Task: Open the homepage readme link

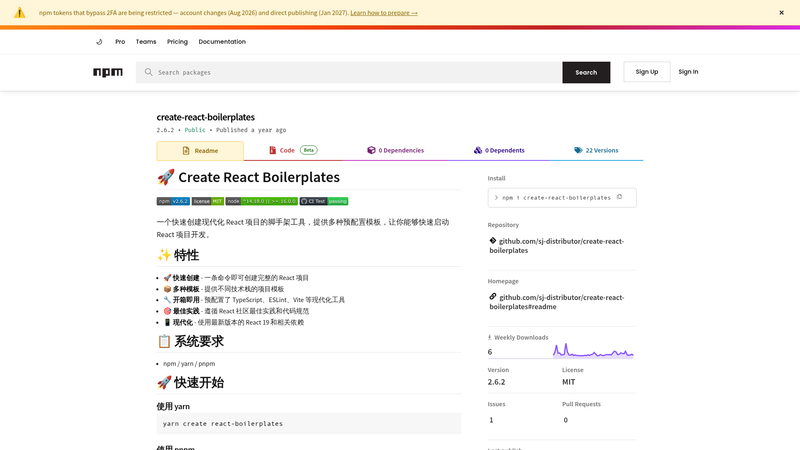Action: pyautogui.click(x=557, y=302)
